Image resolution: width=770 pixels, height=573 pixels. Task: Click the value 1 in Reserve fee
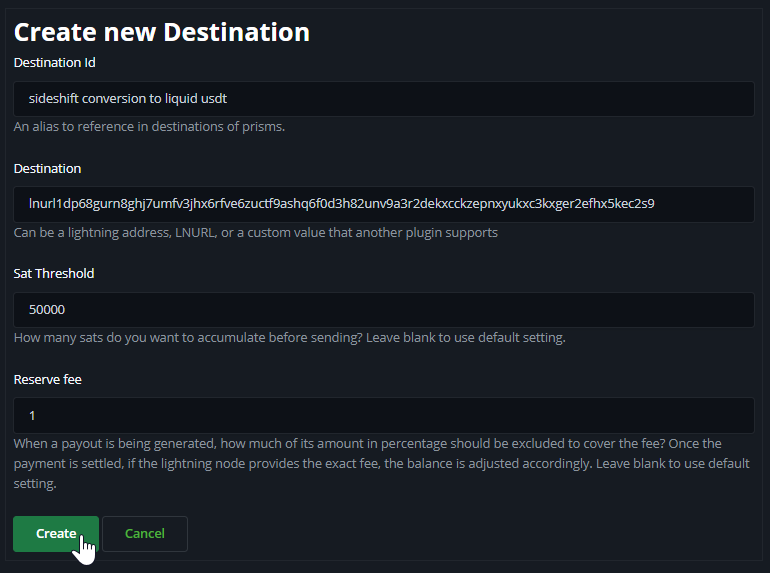click(x=32, y=416)
